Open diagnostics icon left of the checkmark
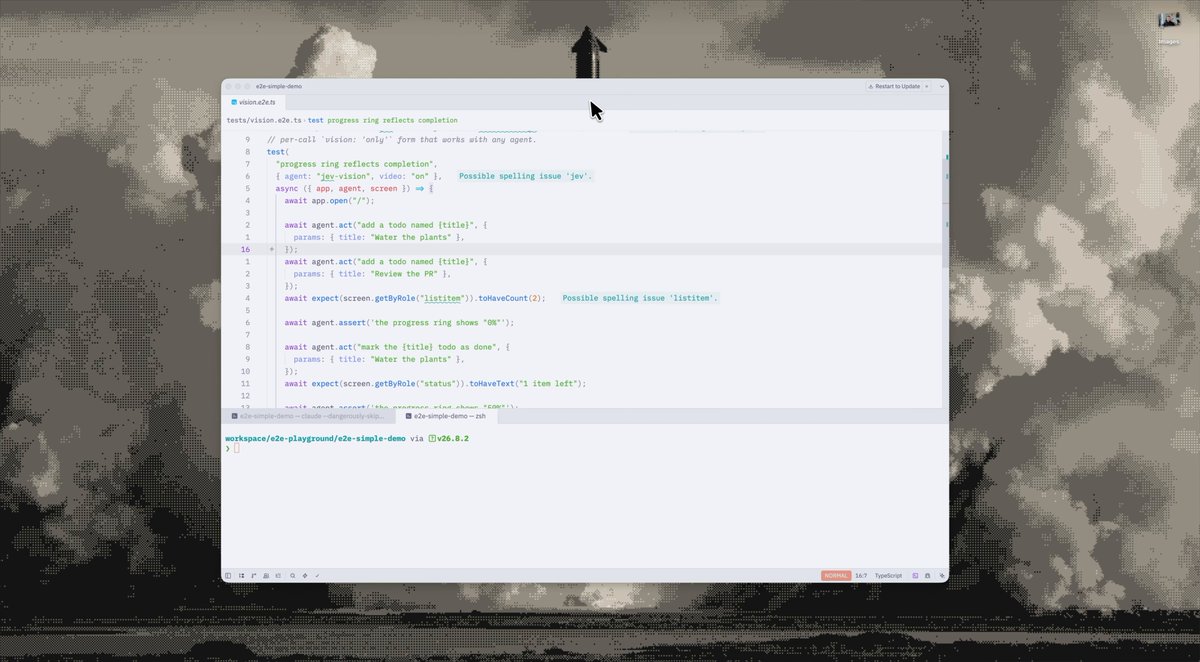1200x662 pixels. click(304, 575)
